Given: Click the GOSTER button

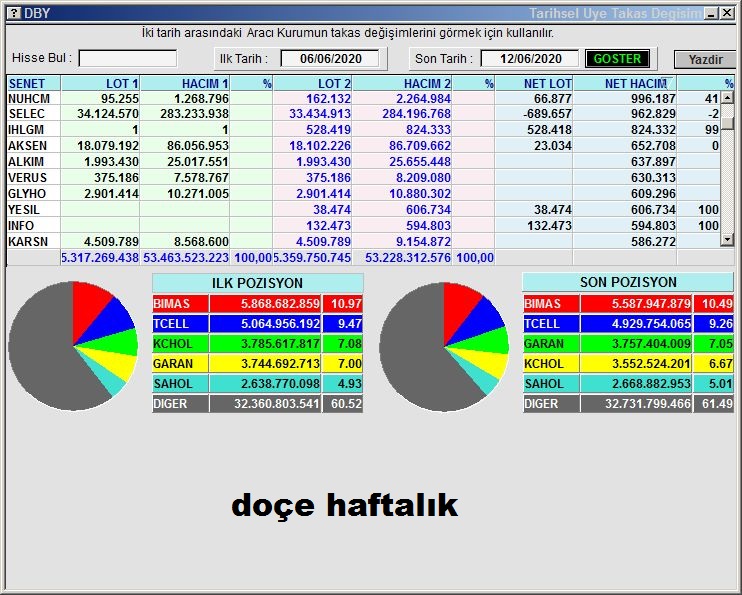Looking at the screenshot, I should (617, 59).
